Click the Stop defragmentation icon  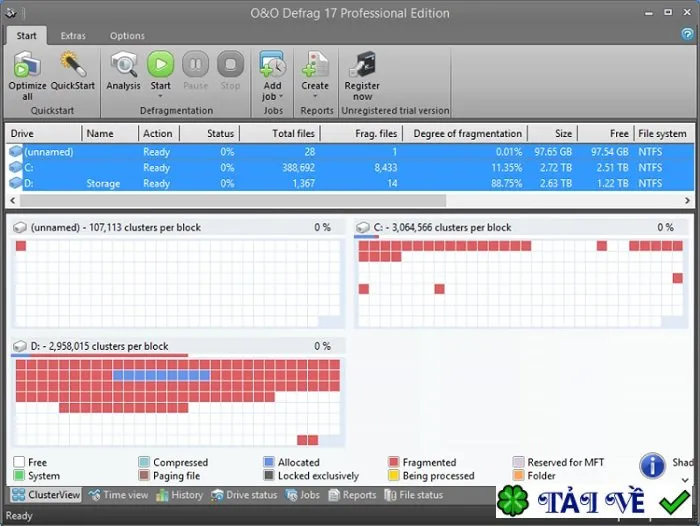point(230,64)
